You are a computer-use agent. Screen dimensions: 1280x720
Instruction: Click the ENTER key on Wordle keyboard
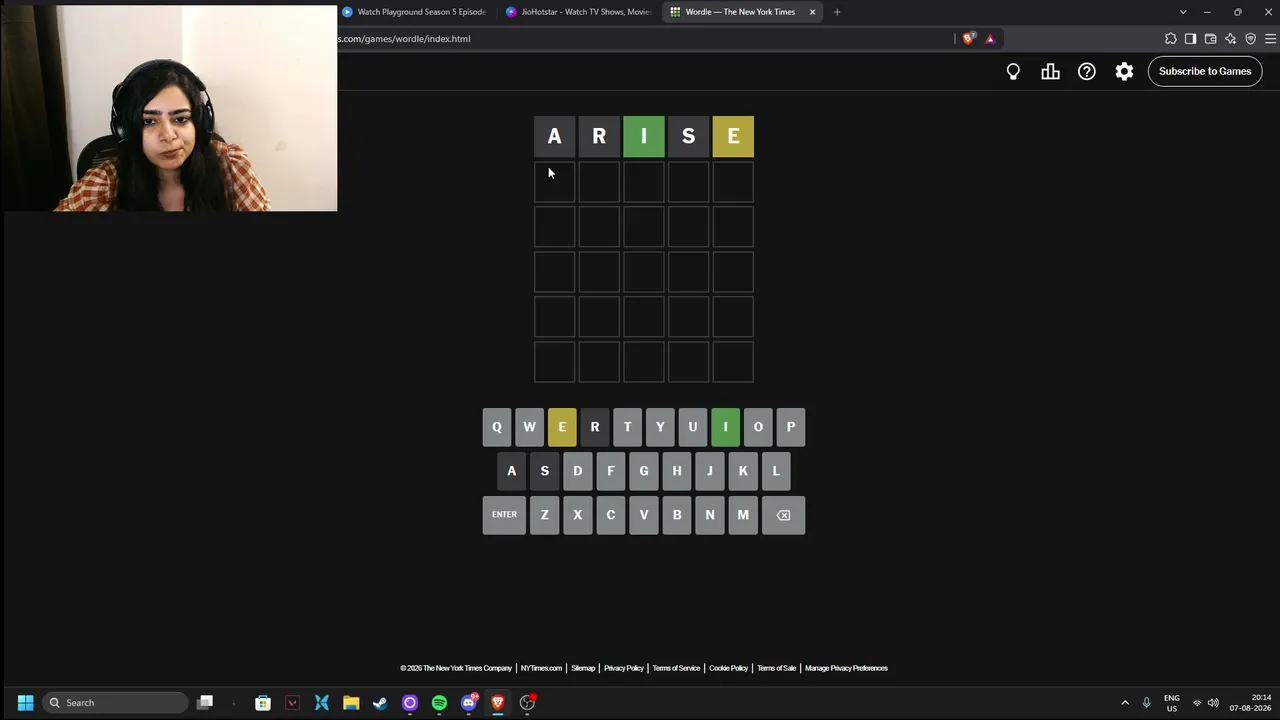point(504,515)
